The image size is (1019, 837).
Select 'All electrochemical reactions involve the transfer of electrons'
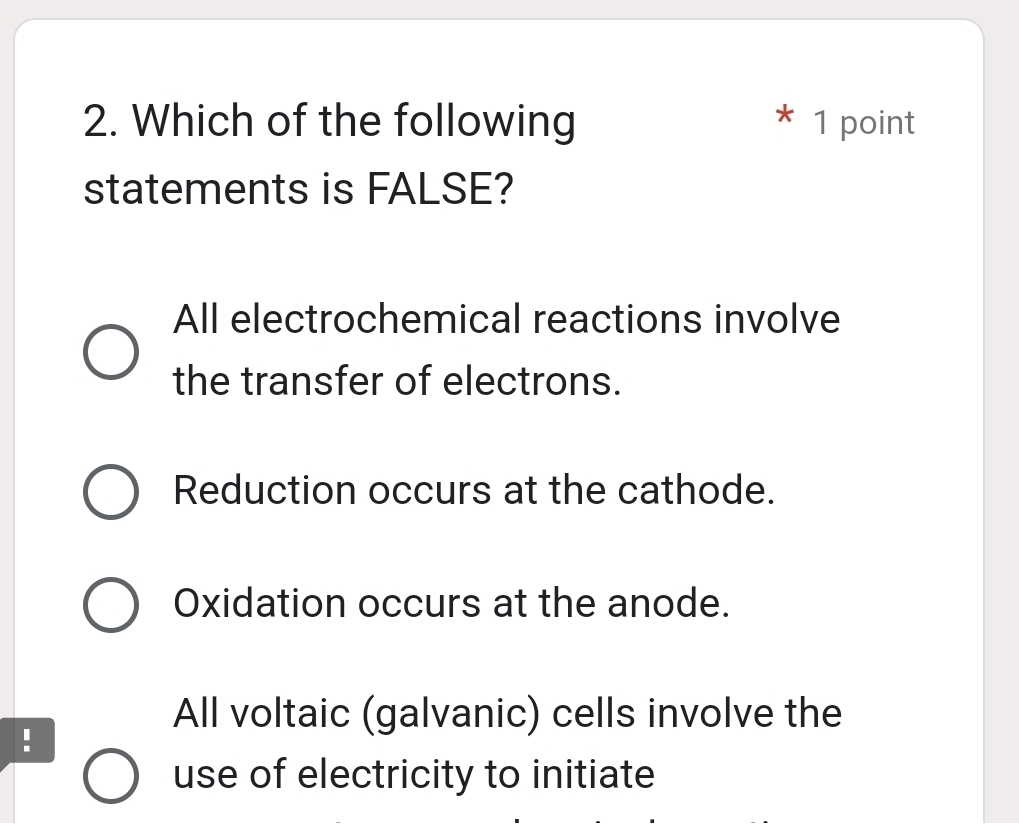[110, 350]
